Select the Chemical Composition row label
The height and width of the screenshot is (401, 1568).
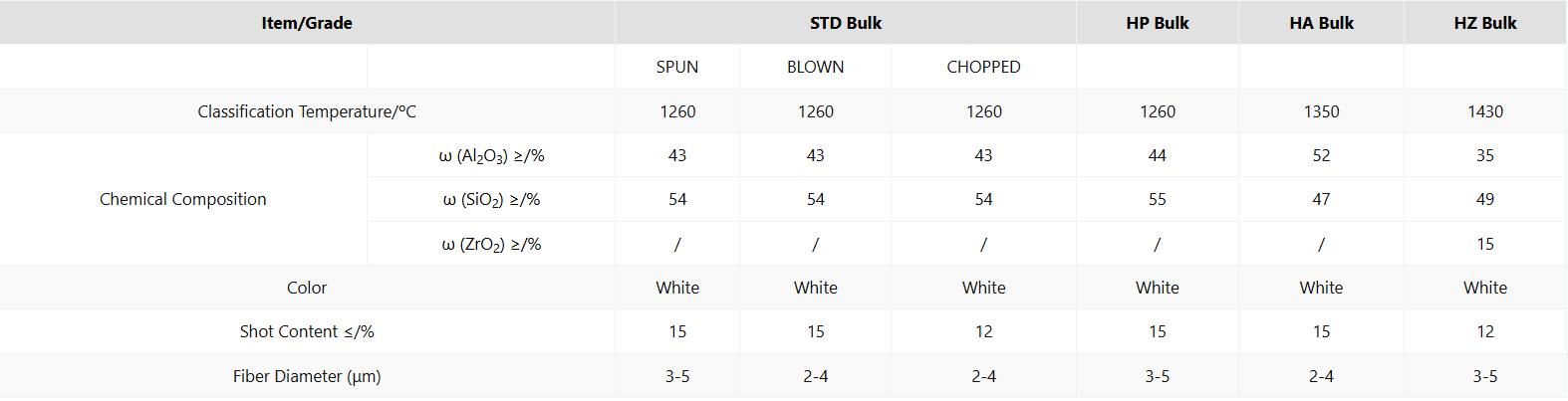183,199
